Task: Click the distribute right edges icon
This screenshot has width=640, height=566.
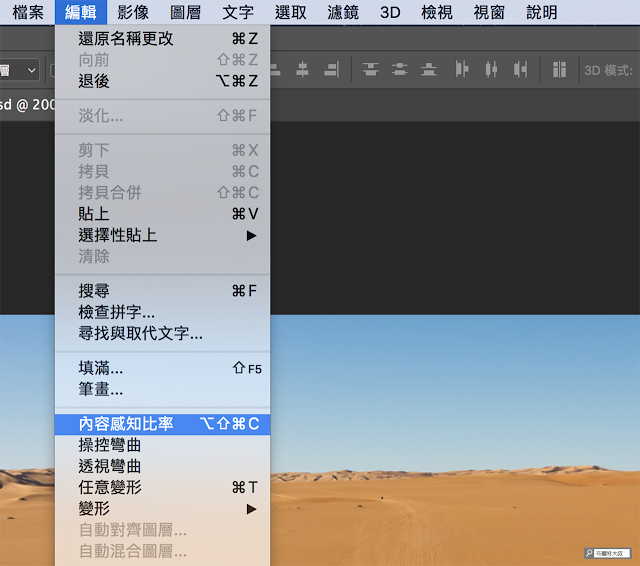Action: [521, 70]
